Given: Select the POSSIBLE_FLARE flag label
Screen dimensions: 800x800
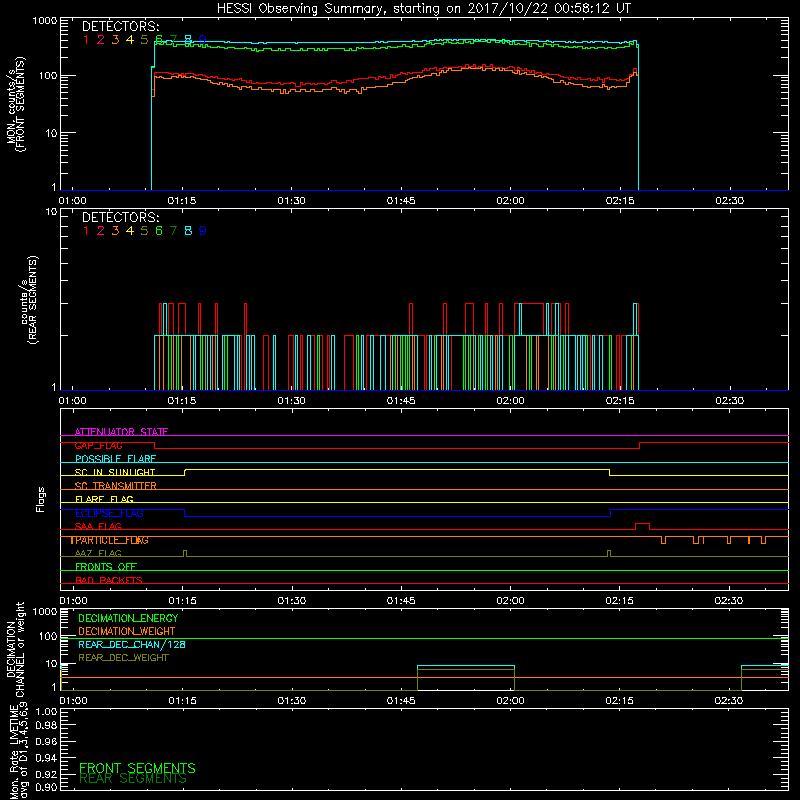Looking at the screenshot, I should 115,459.
